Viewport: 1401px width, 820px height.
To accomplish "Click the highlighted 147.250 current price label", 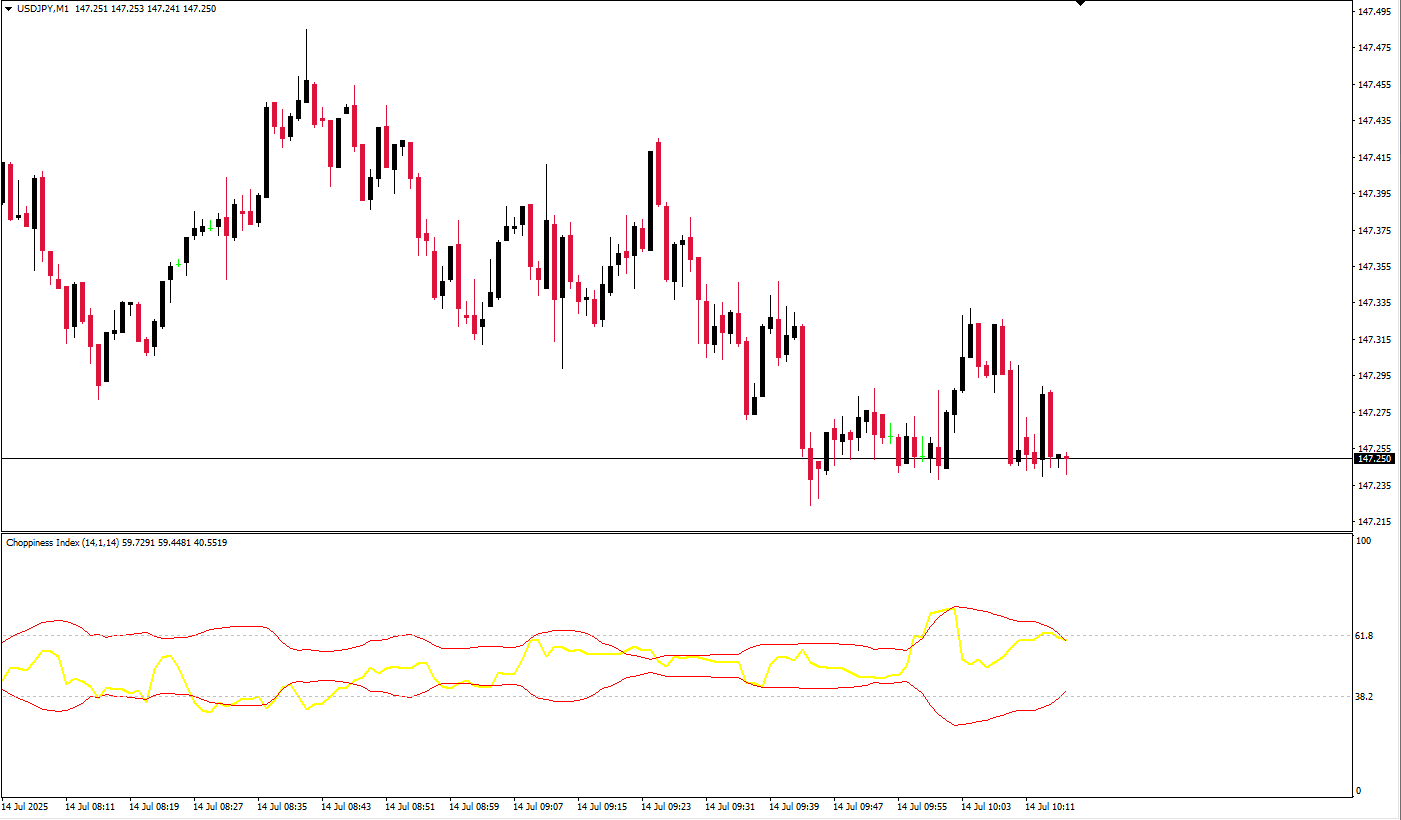I will click(x=1374, y=458).
